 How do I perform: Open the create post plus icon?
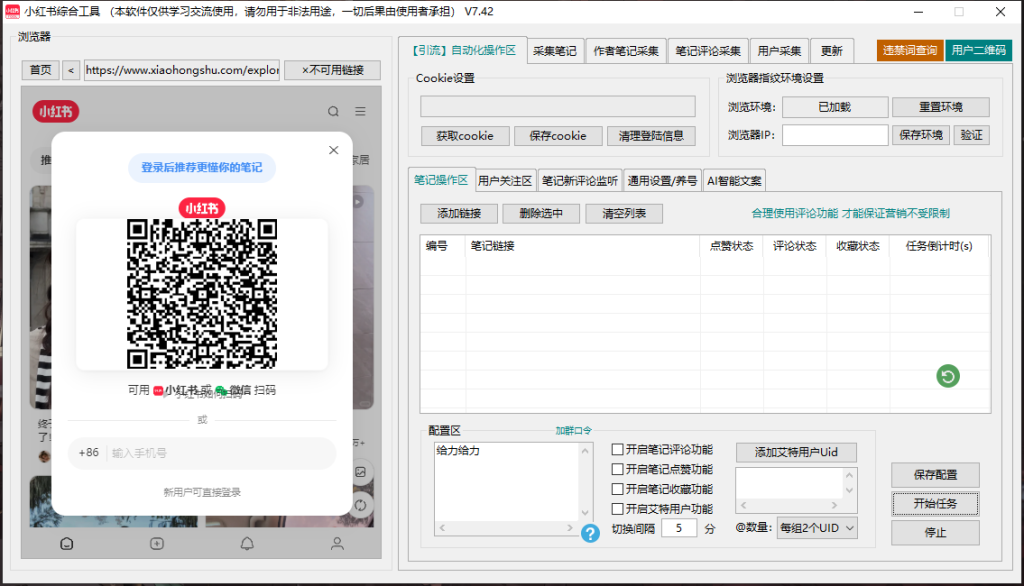tap(156, 543)
